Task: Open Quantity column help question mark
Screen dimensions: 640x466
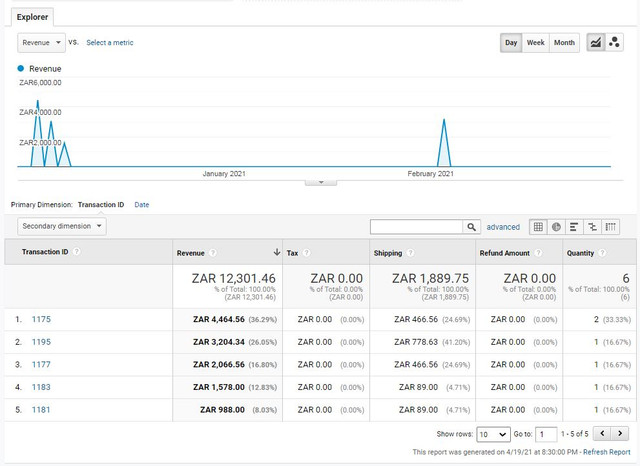Action: pyautogui.click(x=602, y=253)
